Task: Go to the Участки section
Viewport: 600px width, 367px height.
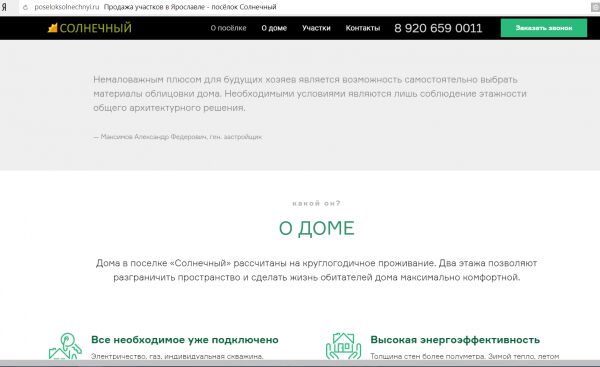Action: click(316, 28)
